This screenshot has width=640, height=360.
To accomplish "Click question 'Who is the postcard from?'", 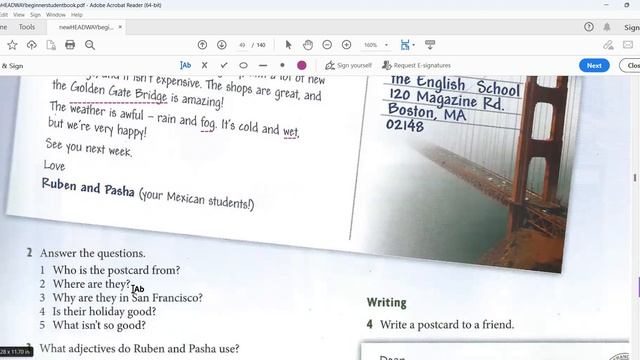I will point(116,270).
